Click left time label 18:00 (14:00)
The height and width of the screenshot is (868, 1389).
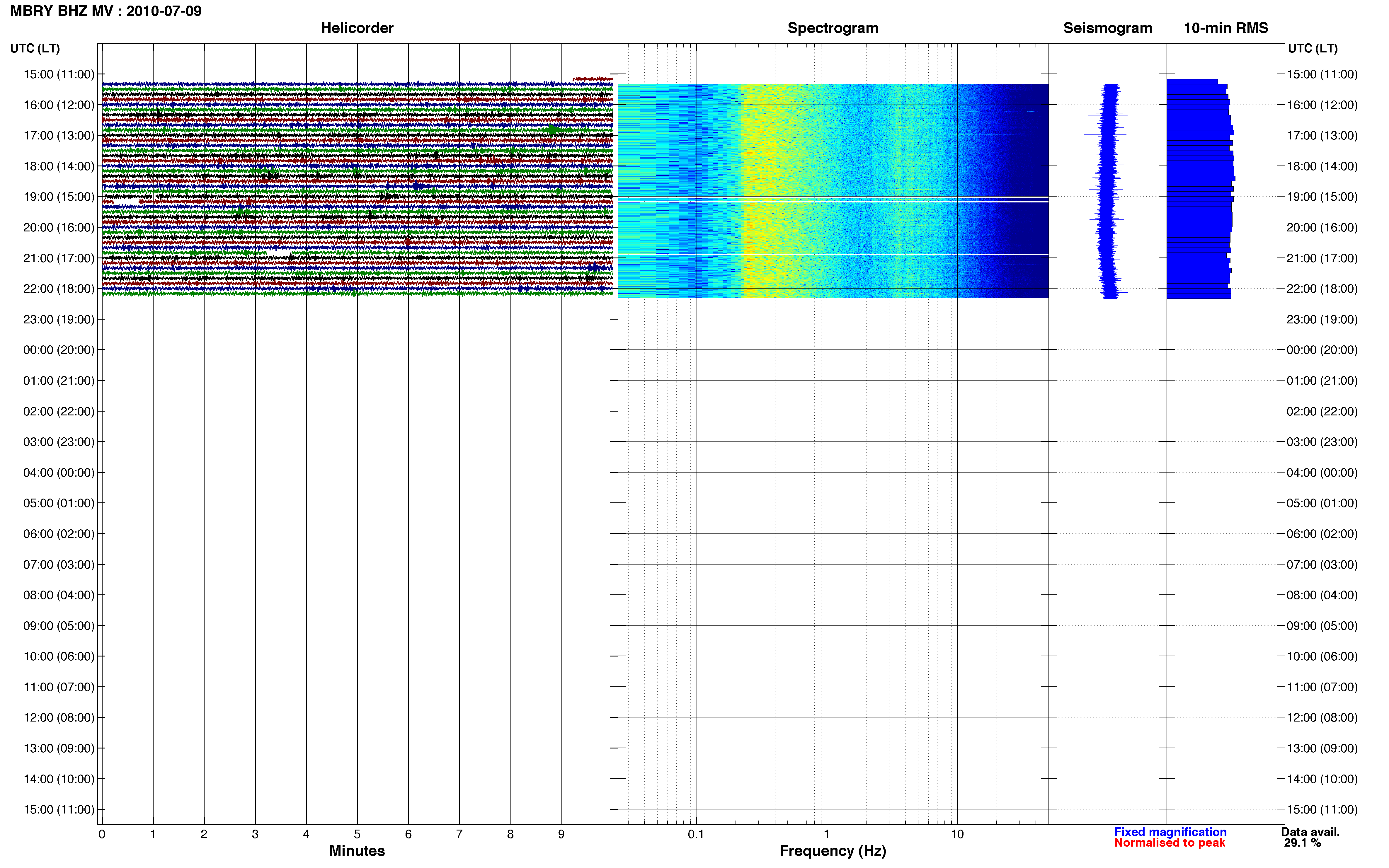59,166
